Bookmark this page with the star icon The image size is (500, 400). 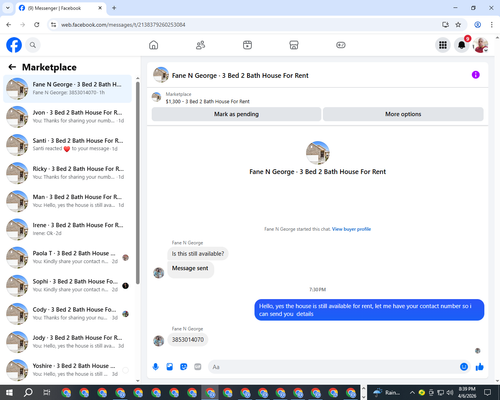(x=458, y=25)
